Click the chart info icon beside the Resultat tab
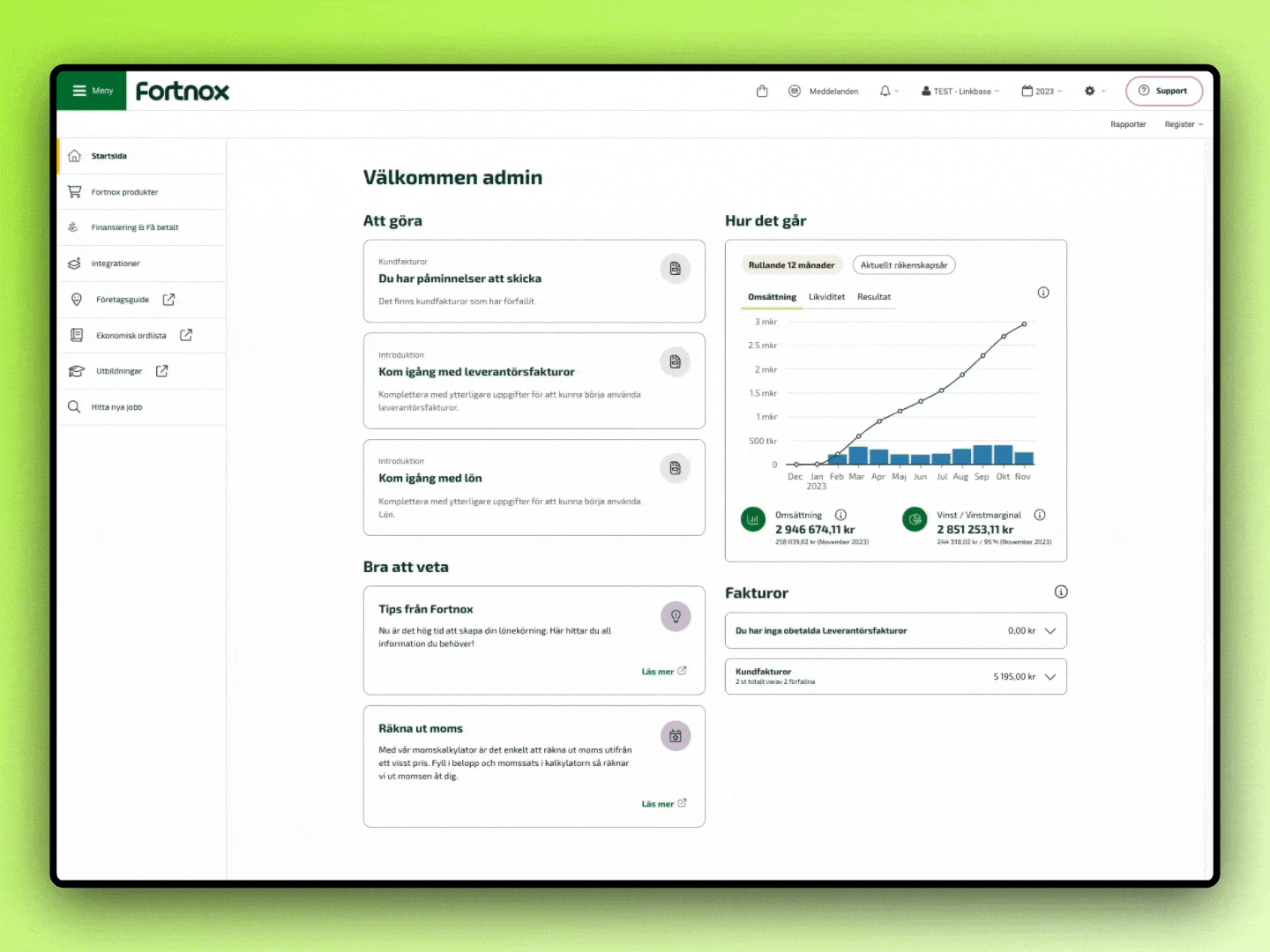Screen dimensions: 1270x952 pyautogui.click(x=1043, y=293)
